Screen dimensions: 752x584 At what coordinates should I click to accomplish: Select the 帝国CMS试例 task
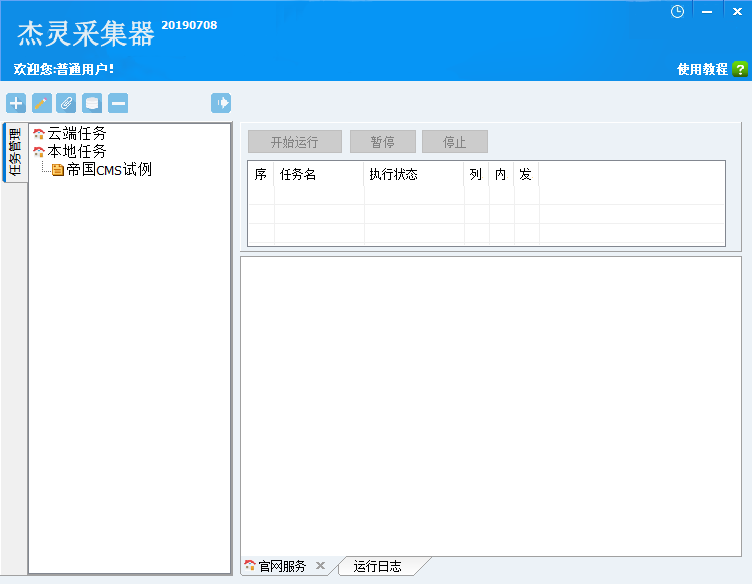[x=109, y=169]
